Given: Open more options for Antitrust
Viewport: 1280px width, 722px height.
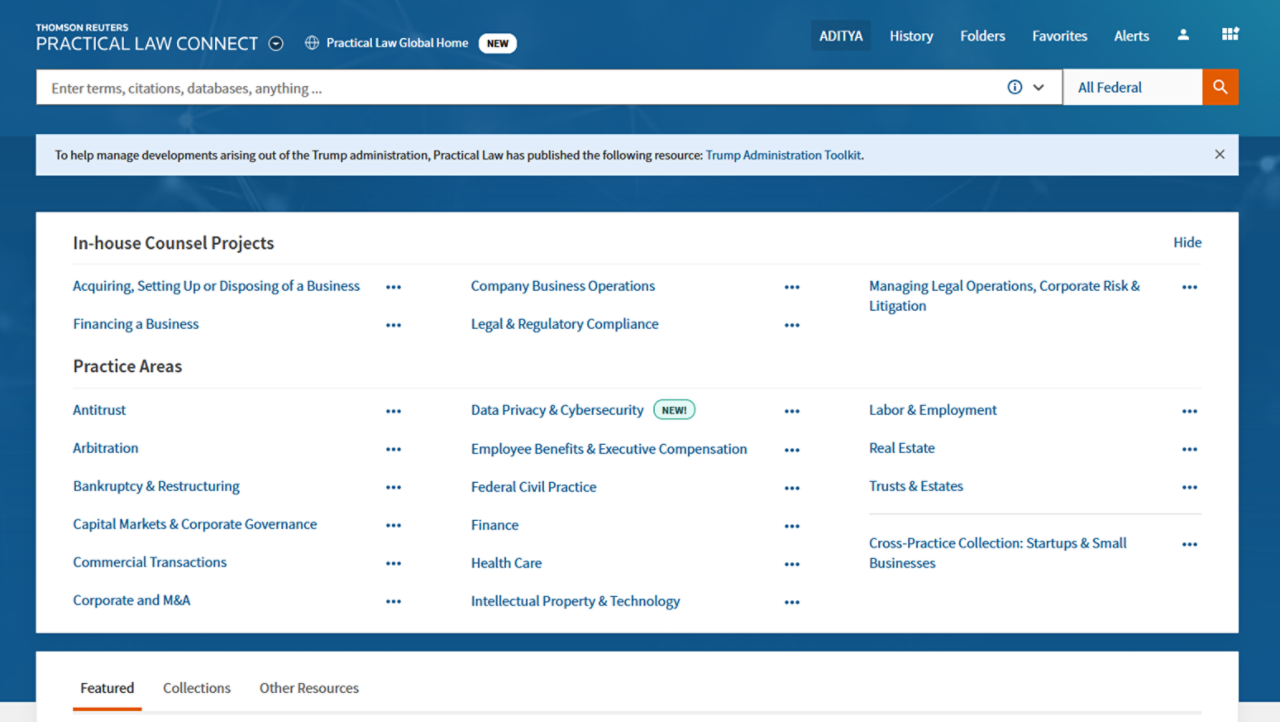Looking at the screenshot, I should coord(393,411).
